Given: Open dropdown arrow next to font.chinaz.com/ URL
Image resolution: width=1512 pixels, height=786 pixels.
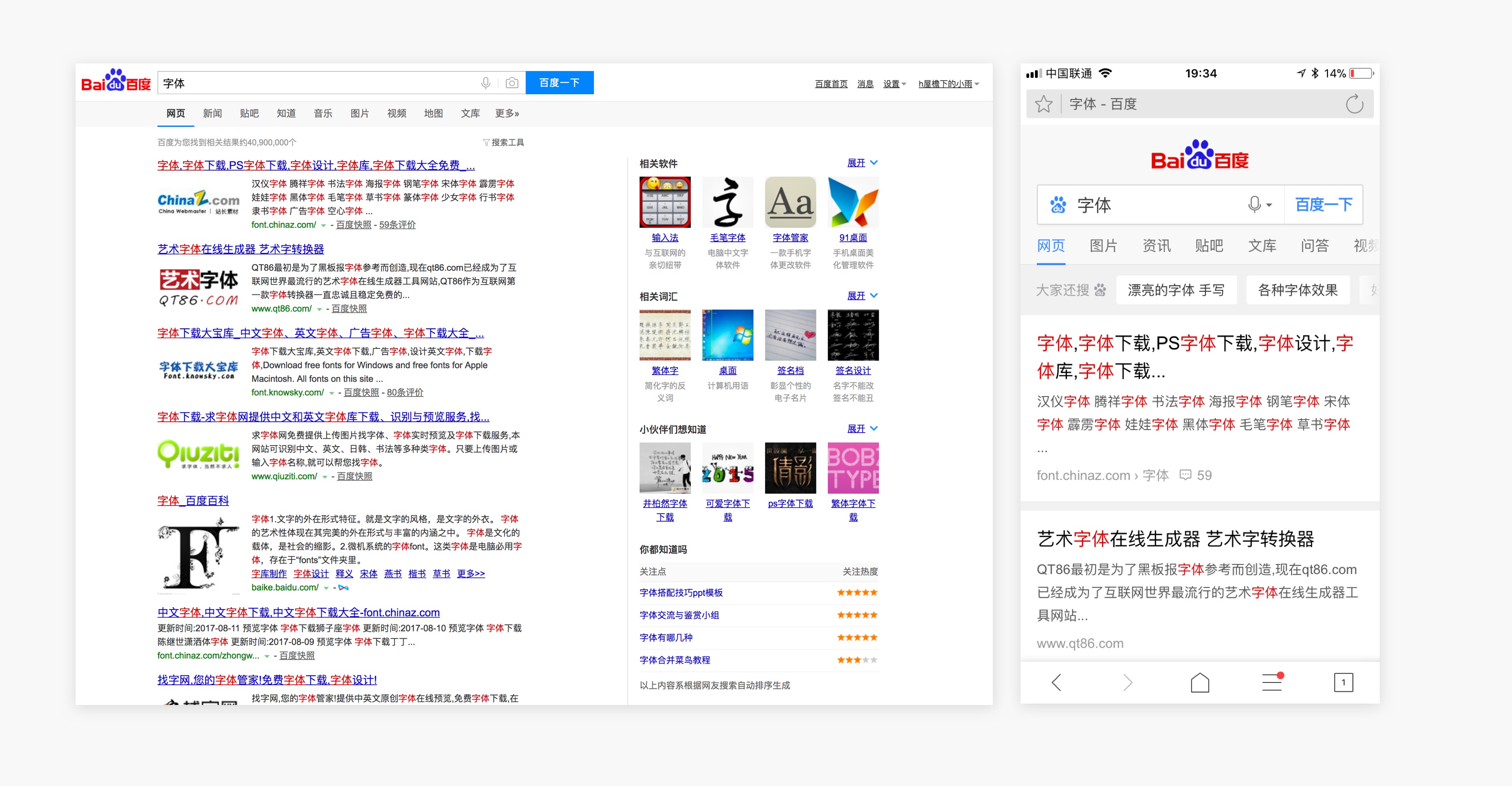Looking at the screenshot, I should 324,226.
